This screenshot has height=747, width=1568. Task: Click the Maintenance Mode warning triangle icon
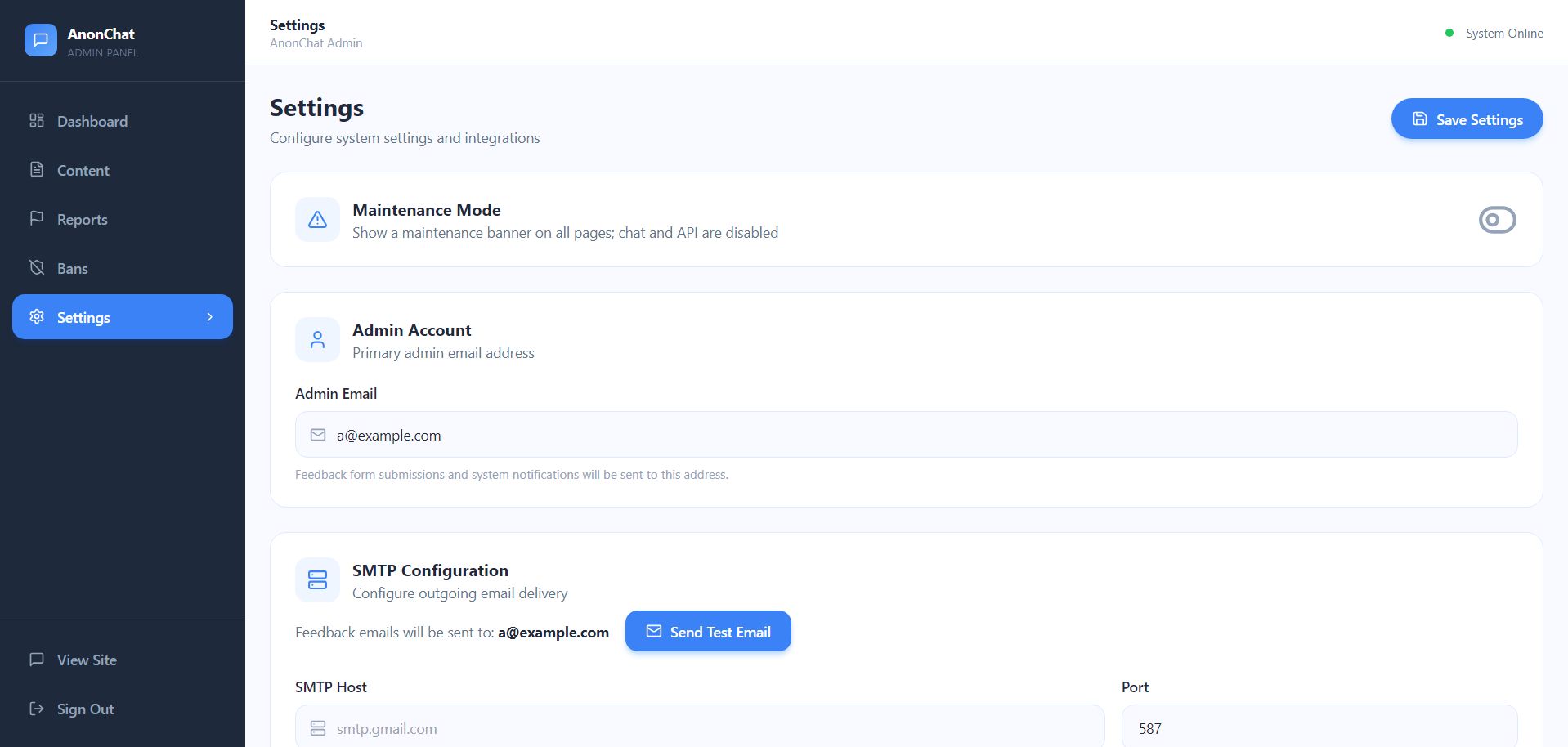(x=317, y=220)
